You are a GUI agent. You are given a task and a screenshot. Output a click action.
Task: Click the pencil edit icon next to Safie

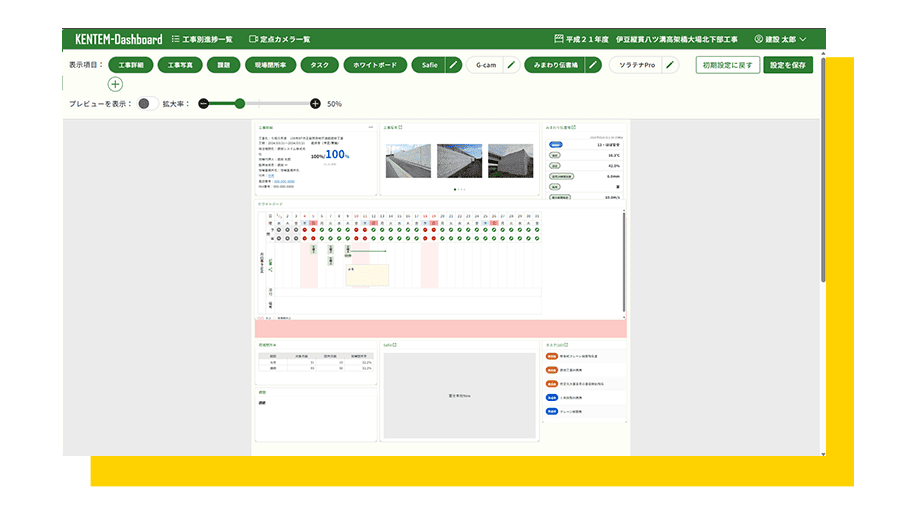pyautogui.click(x=453, y=65)
